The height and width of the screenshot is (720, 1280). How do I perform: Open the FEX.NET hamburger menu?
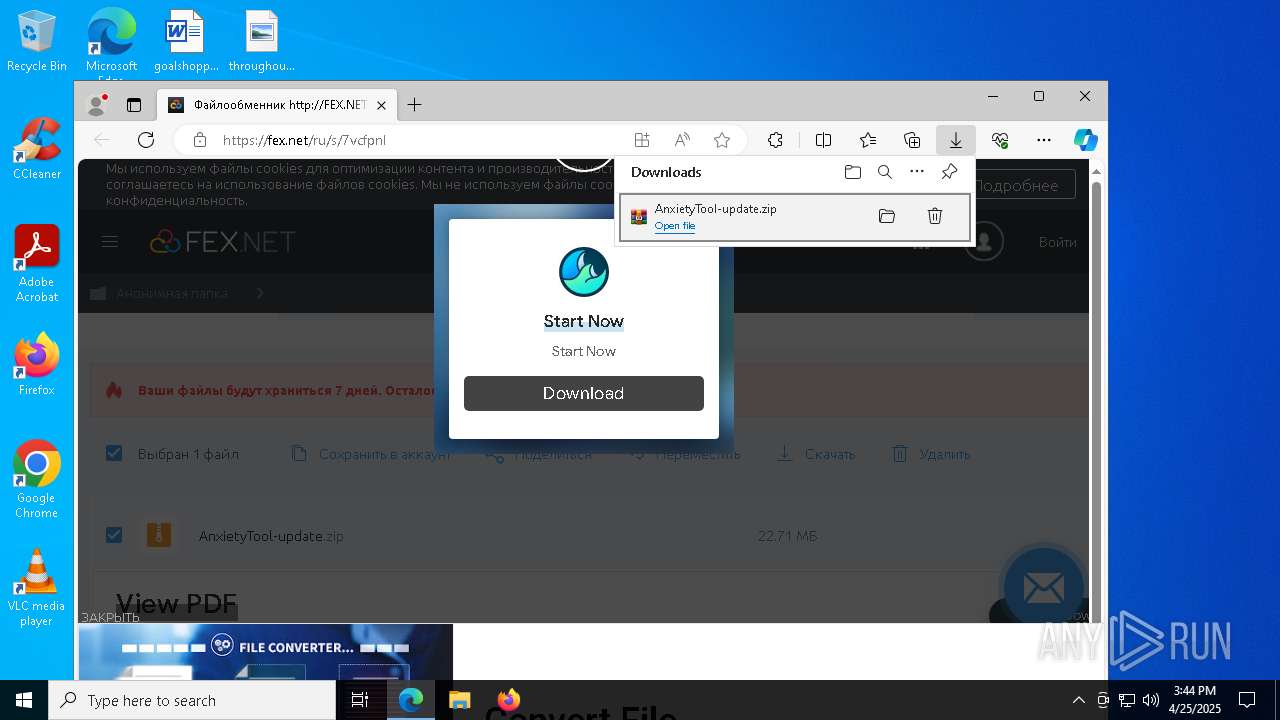click(110, 241)
